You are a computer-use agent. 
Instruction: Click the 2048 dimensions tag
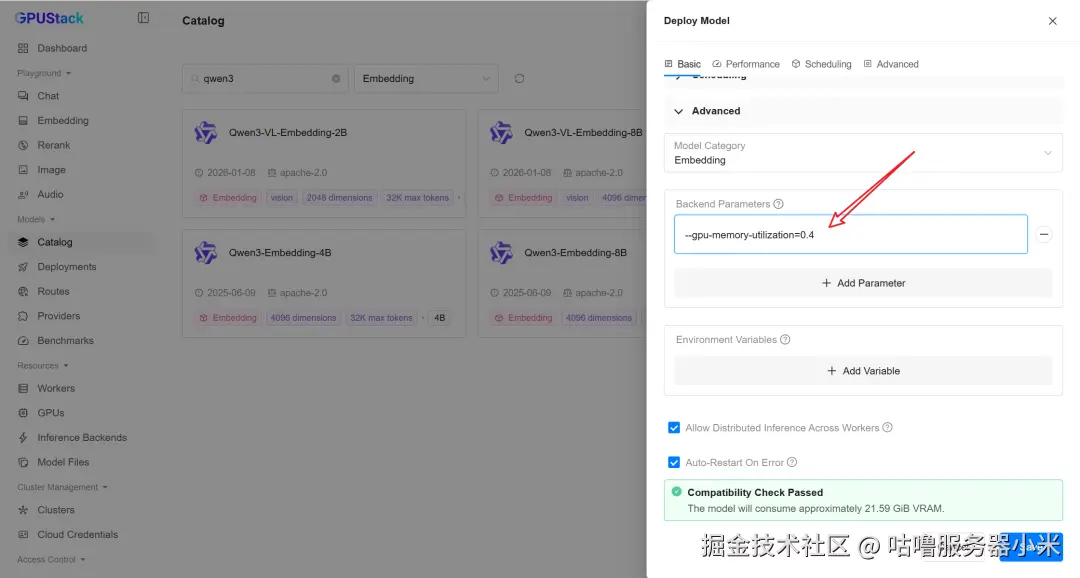tap(340, 198)
